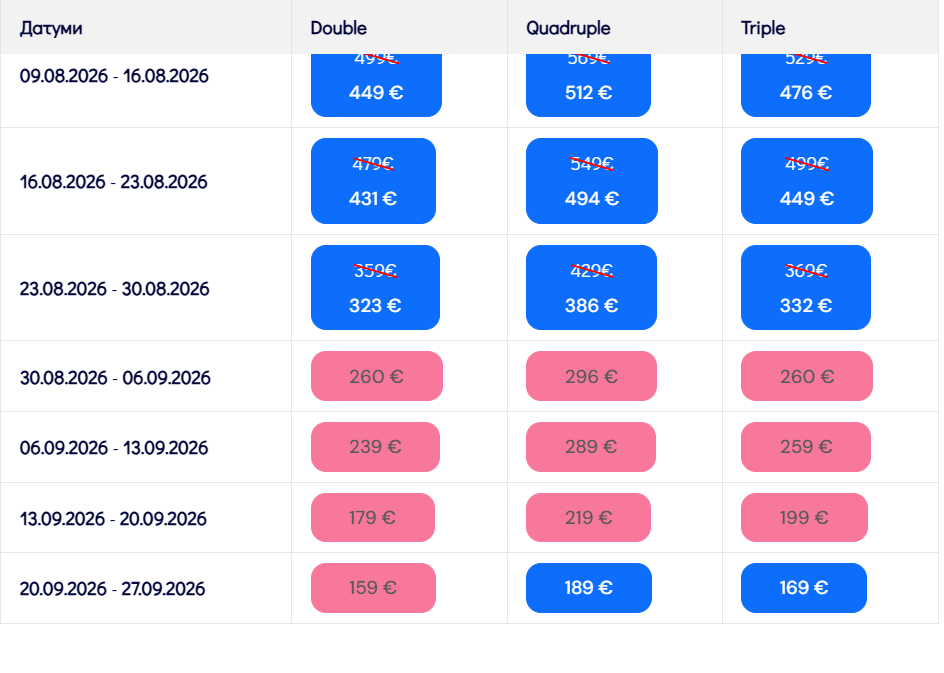The image size is (944, 673).
Task: Click the 189 € Quadruple price button
Action: pos(588,588)
